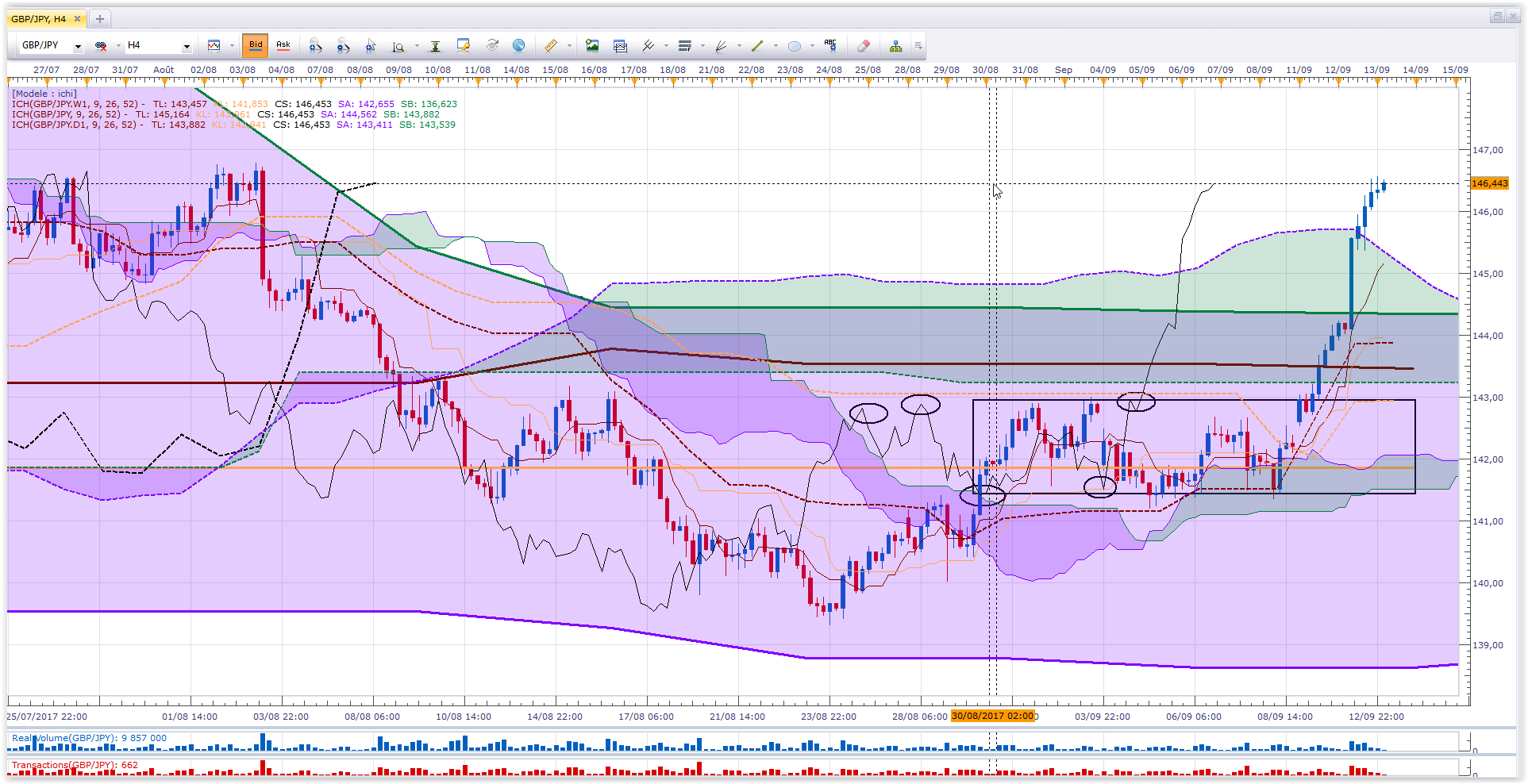This screenshot has height=784, width=1528.
Task: Expand the shape tool dropdown arrow
Action: [812, 46]
